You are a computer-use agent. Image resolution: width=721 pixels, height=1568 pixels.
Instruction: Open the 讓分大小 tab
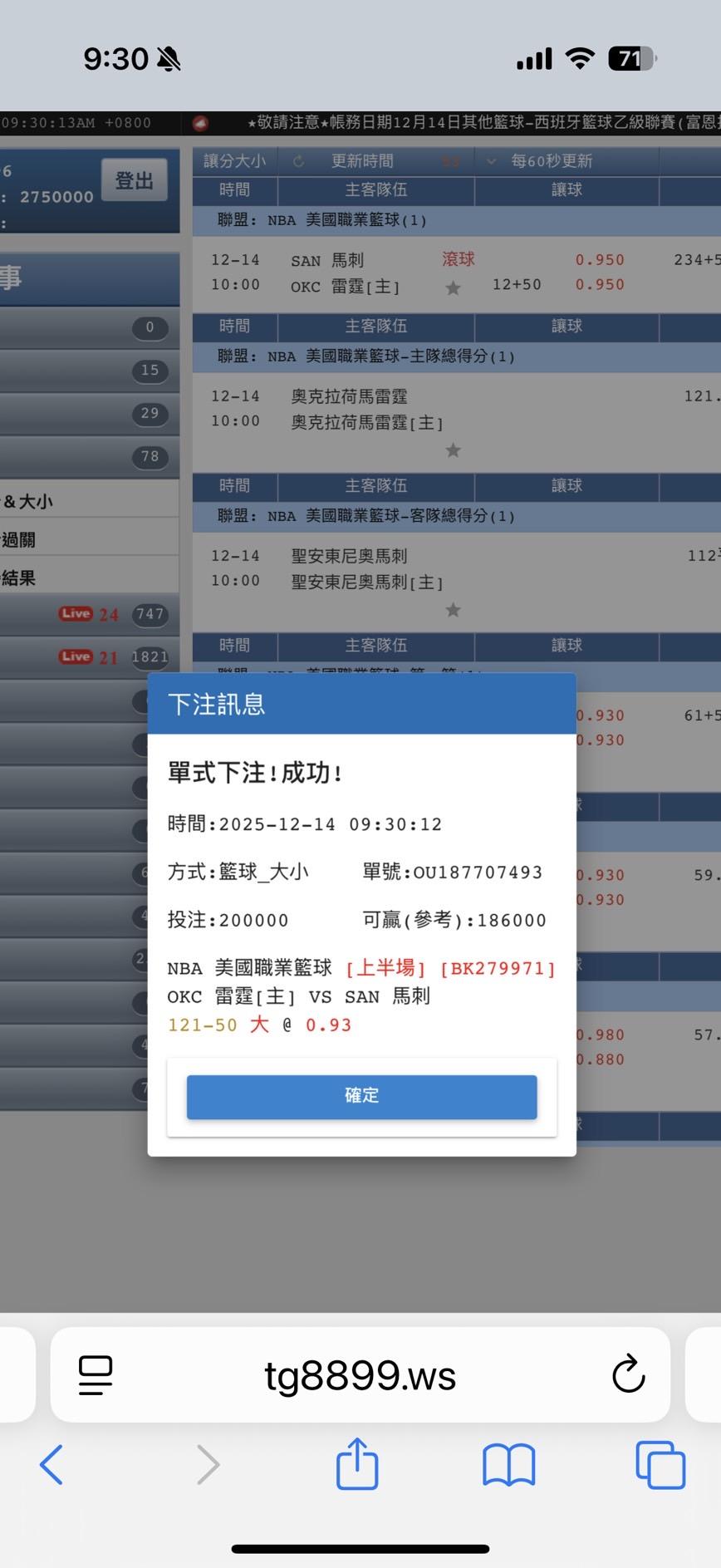pyautogui.click(x=234, y=161)
